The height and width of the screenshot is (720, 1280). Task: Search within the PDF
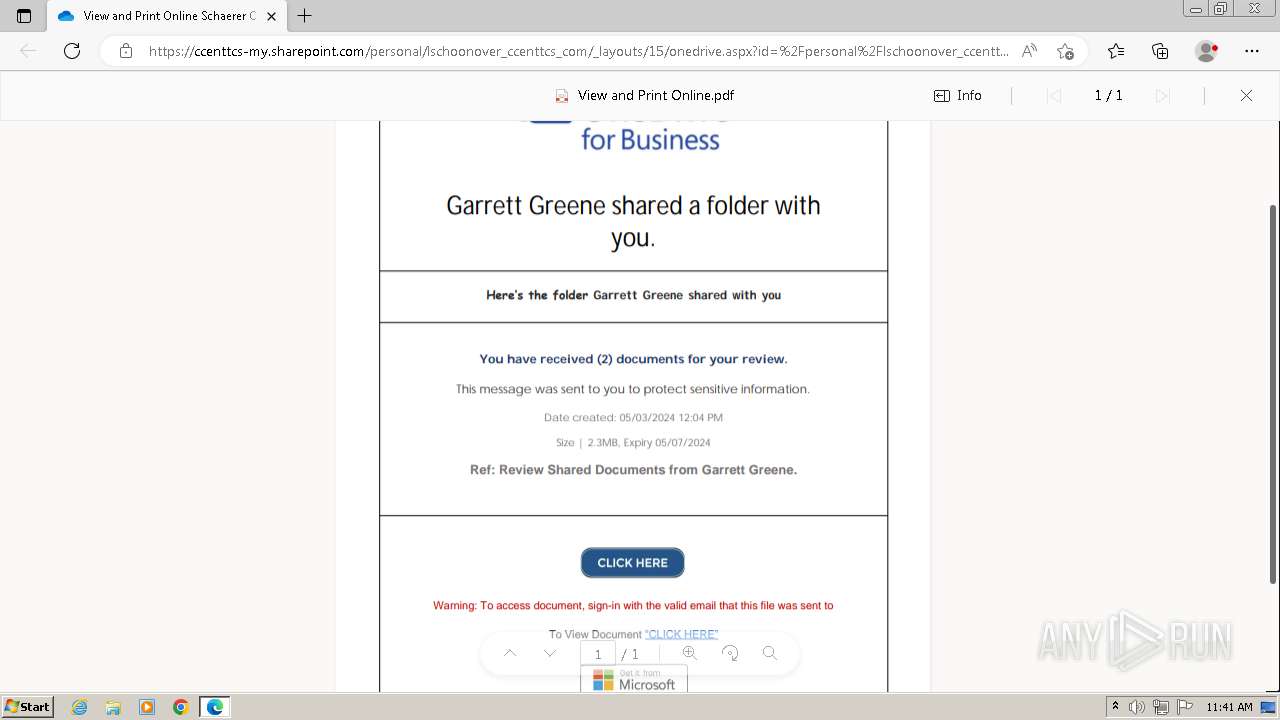770,653
